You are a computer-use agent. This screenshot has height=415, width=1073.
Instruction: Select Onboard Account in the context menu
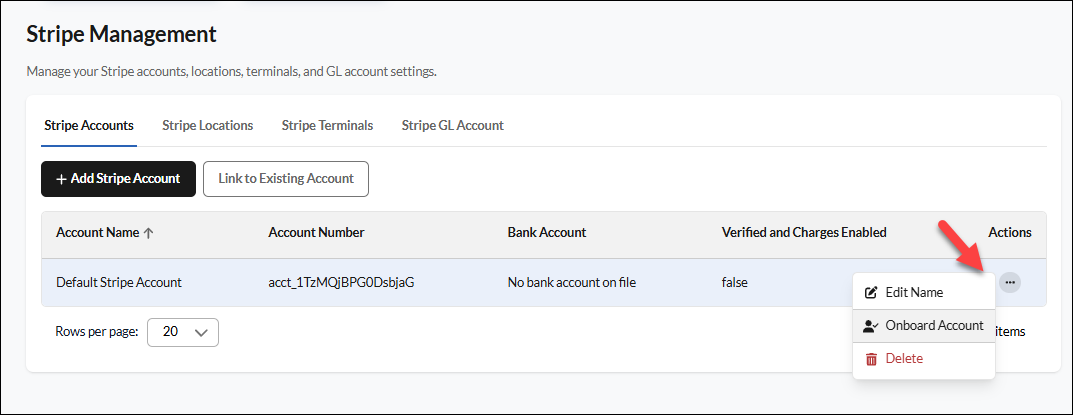click(x=923, y=326)
